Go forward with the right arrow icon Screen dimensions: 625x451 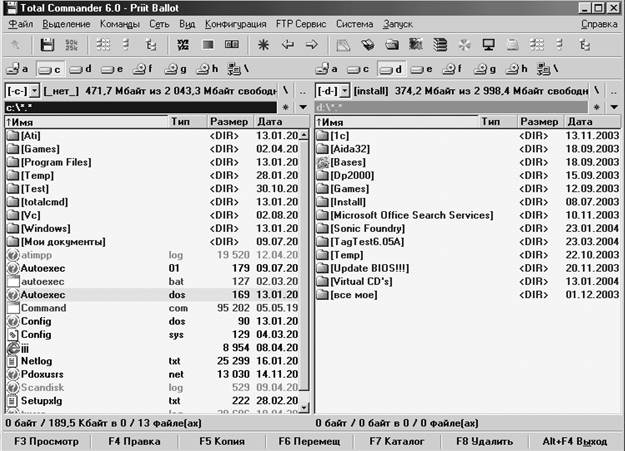coord(312,45)
